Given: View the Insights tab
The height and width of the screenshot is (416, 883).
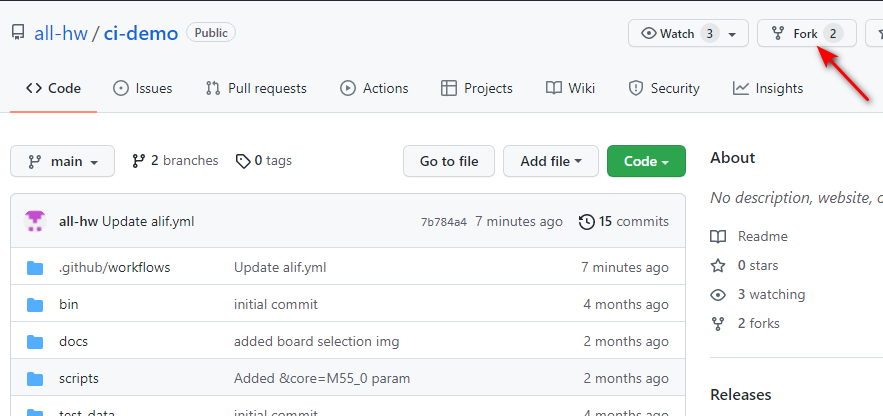Looking at the screenshot, I should [768, 88].
